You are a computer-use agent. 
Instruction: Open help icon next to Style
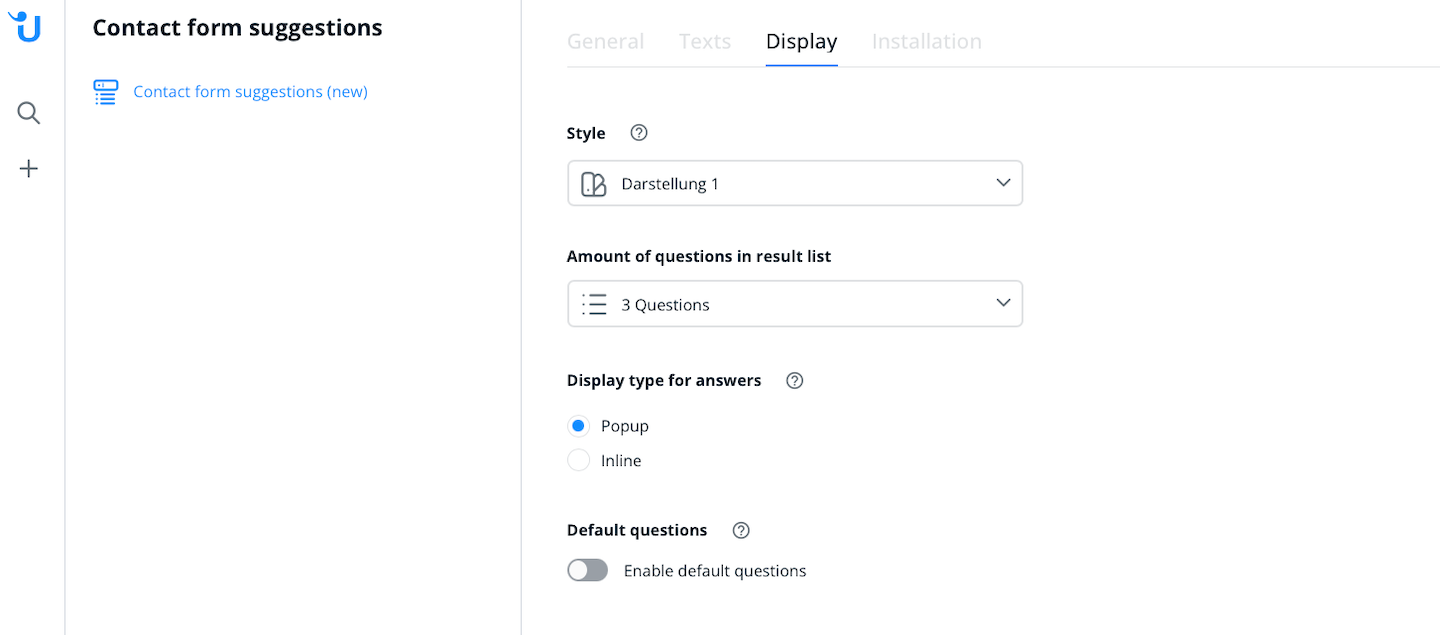639,133
